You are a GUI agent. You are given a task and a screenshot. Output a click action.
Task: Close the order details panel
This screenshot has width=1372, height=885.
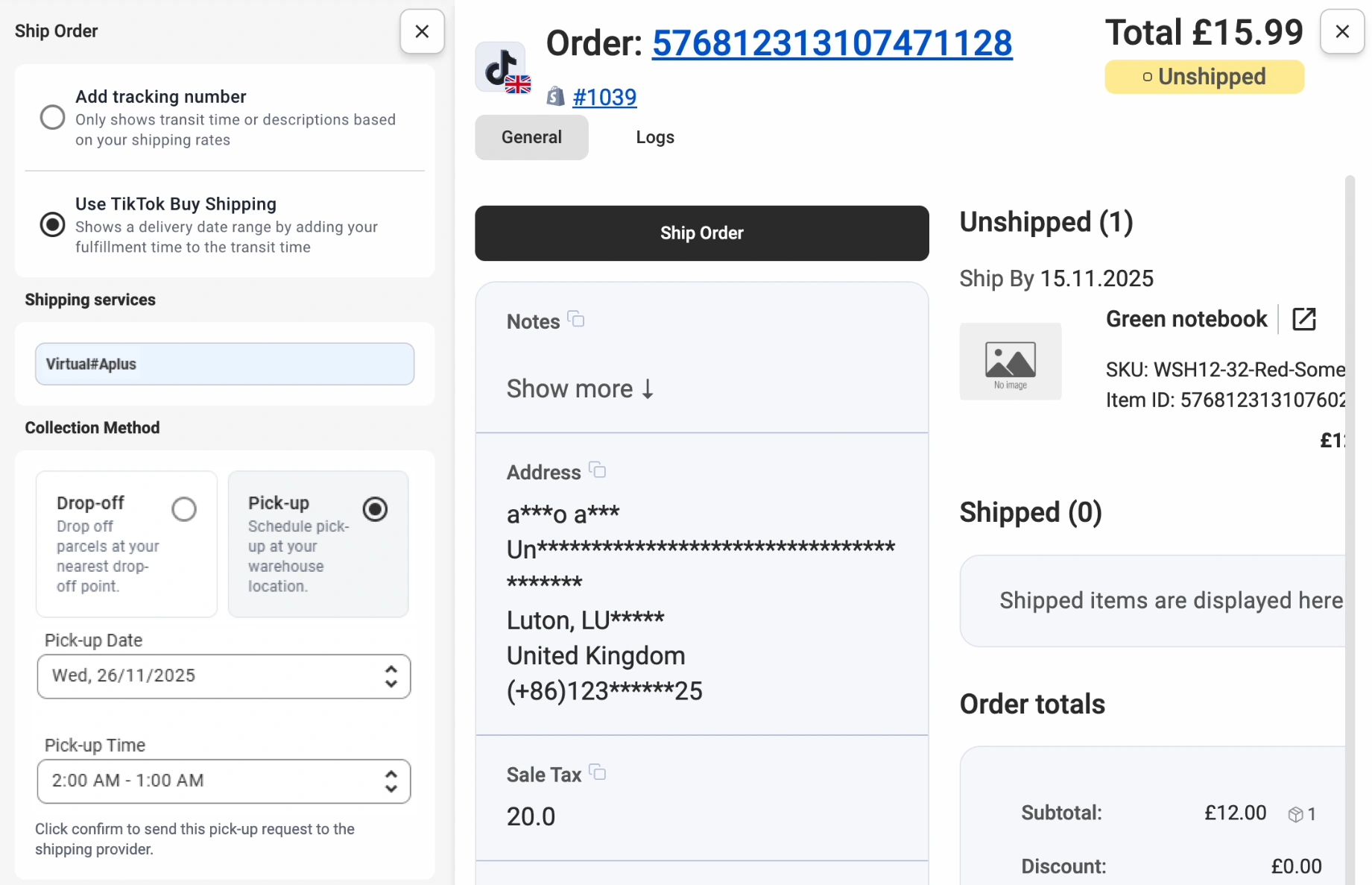(1341, 31)
